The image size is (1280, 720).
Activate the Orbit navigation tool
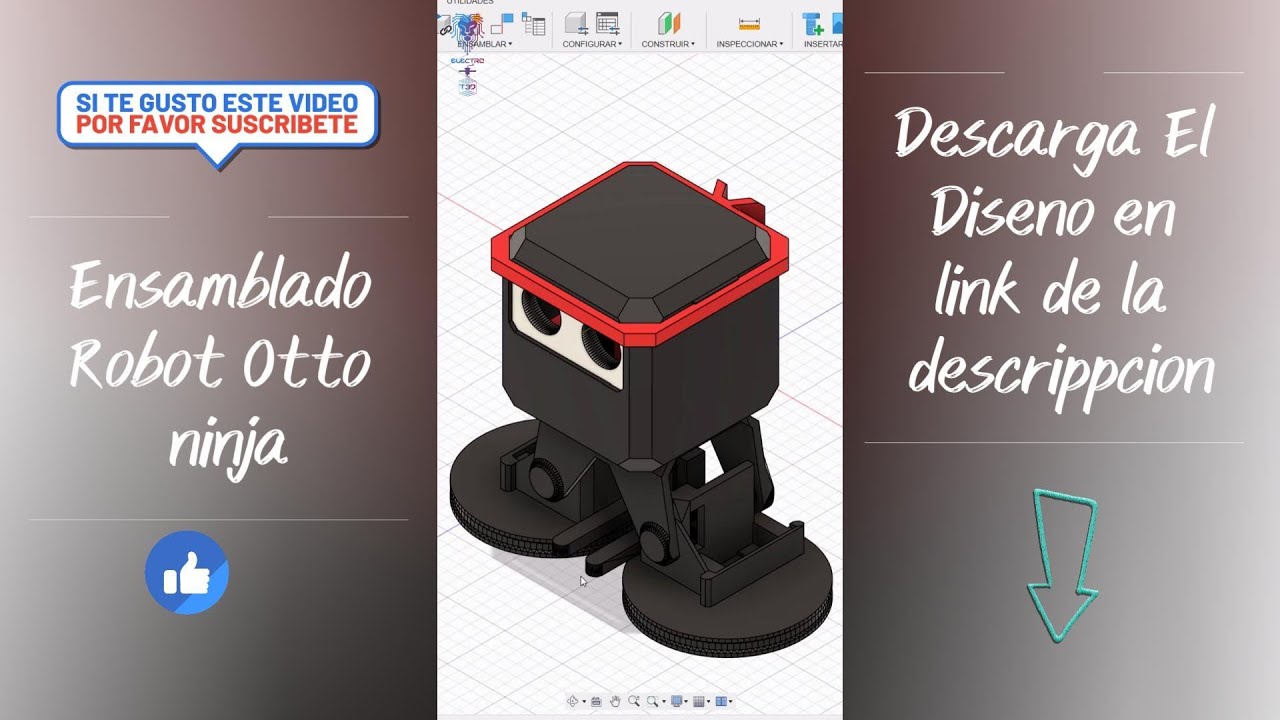[x=573, y=701]
